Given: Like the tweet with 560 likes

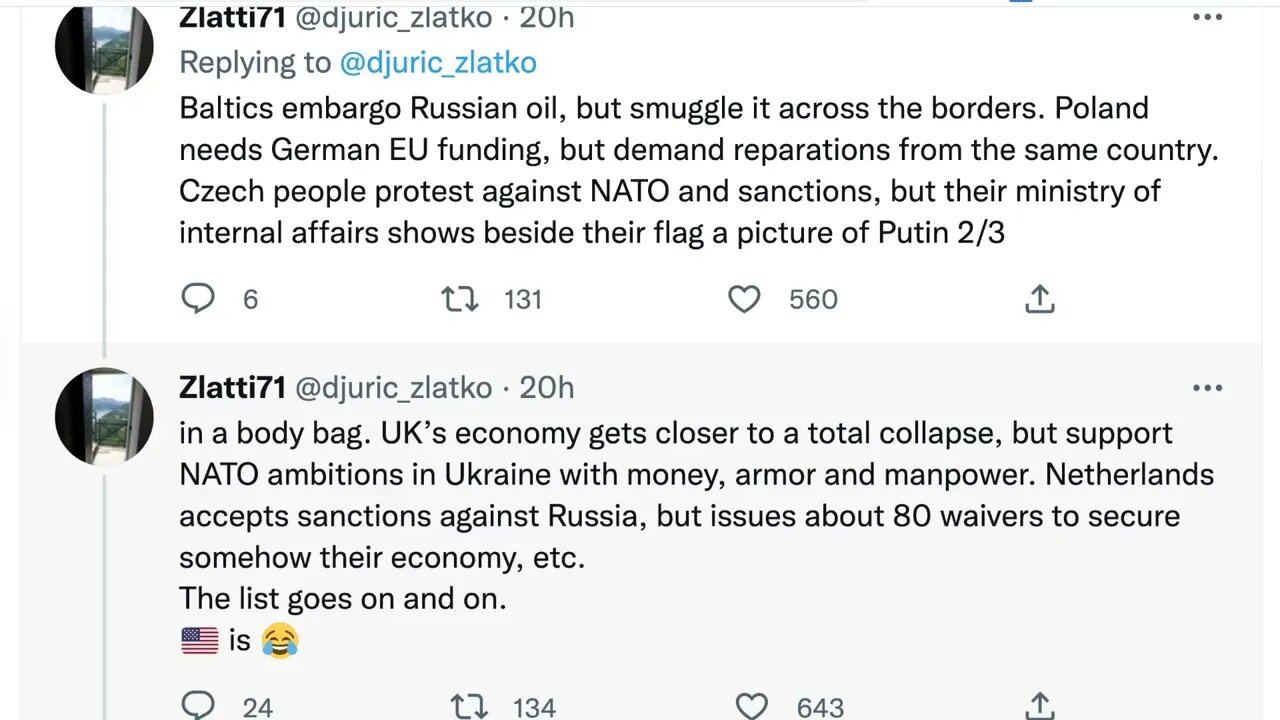Looking at the screenshot, I should (x=744, y=299).
